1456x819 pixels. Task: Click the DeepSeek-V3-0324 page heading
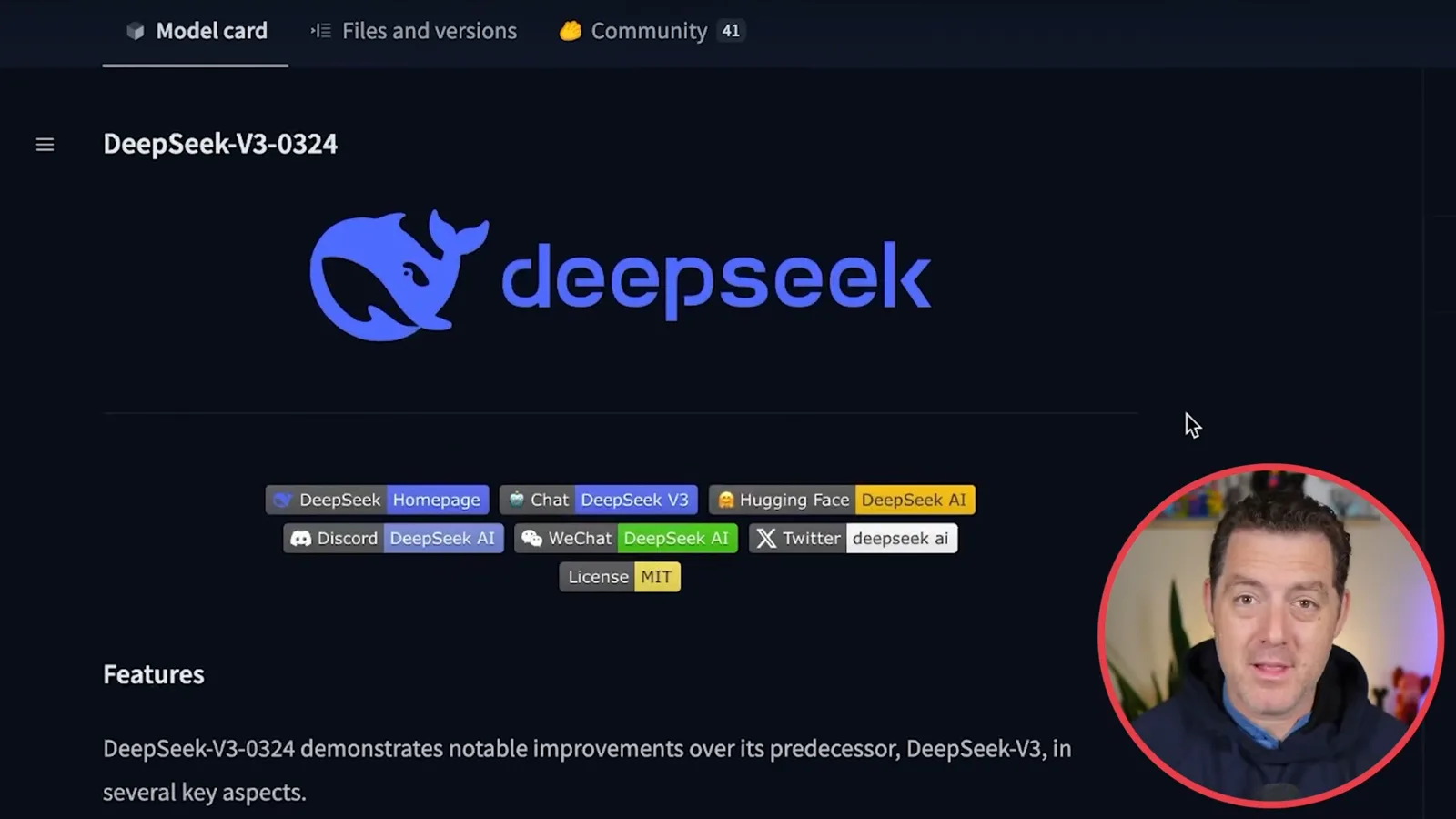220,144
